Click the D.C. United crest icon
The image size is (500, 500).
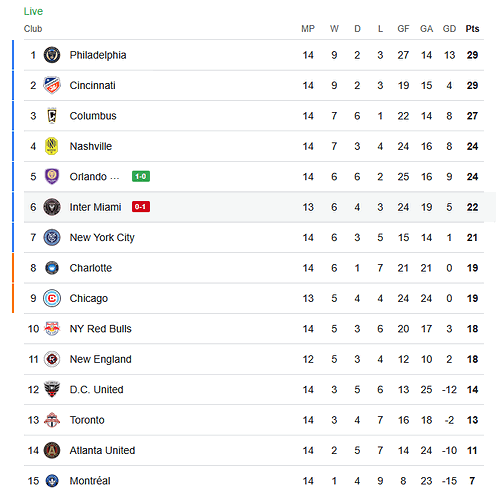coord(52,389)
